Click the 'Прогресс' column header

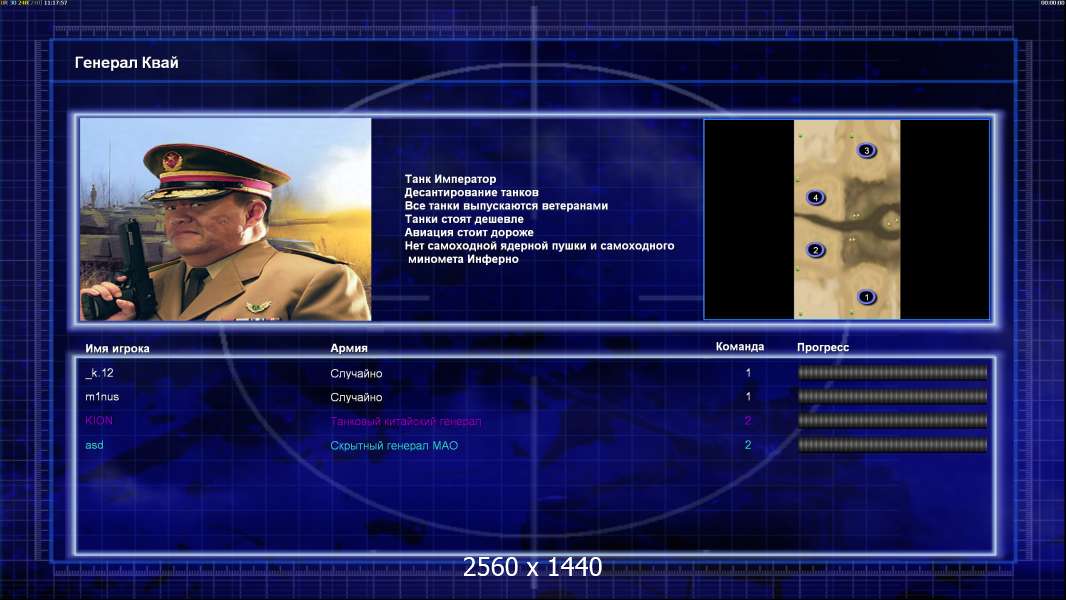(x=823, y=347)
